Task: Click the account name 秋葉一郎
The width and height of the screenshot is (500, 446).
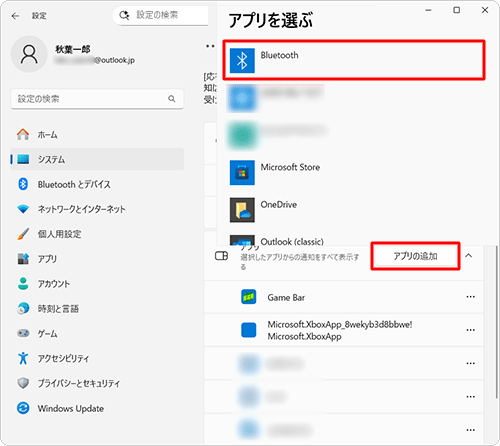Action: click(73, 49)
